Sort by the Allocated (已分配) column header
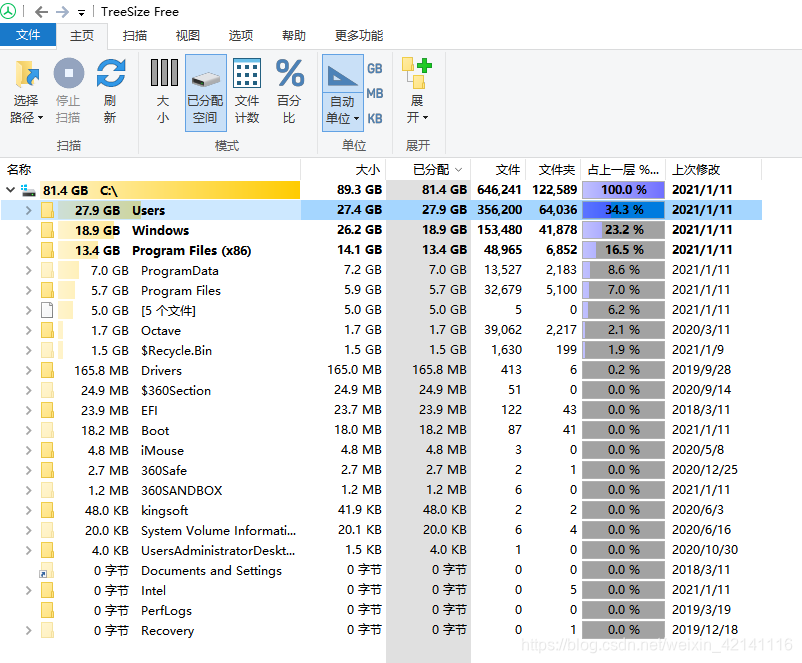 [429, 169]
